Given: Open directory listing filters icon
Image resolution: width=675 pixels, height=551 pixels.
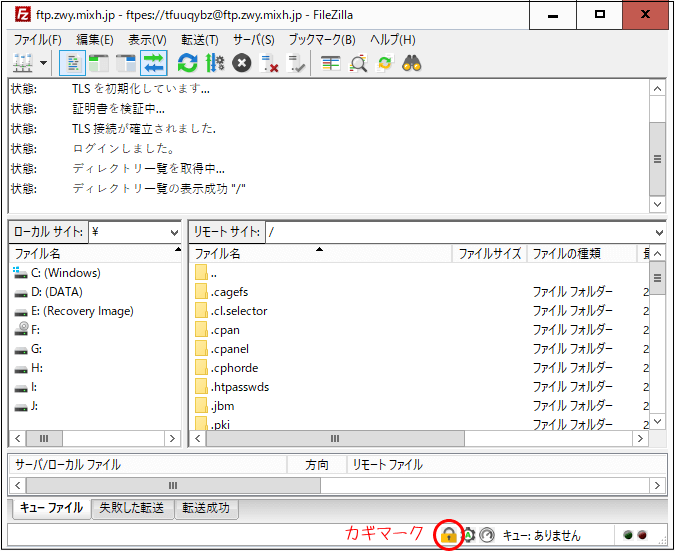Looking at the screenshot, I should 331,64.
